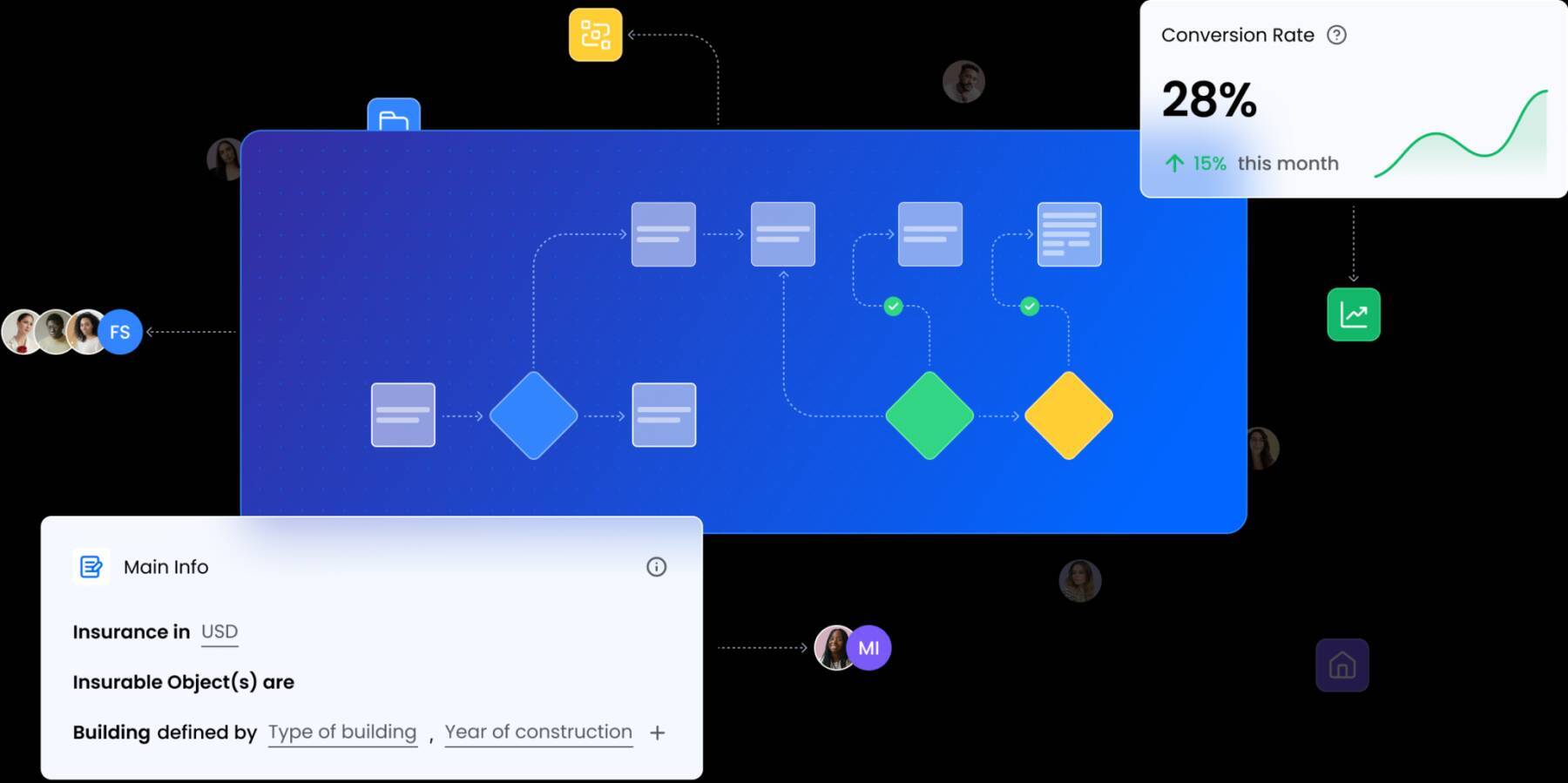Change the Year of construction field

tap(538, 732)
